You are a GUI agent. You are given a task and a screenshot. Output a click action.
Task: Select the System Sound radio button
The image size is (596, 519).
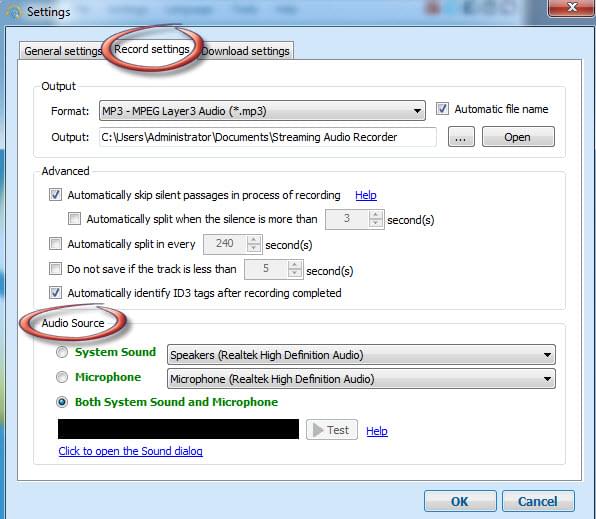pos(62,352)
